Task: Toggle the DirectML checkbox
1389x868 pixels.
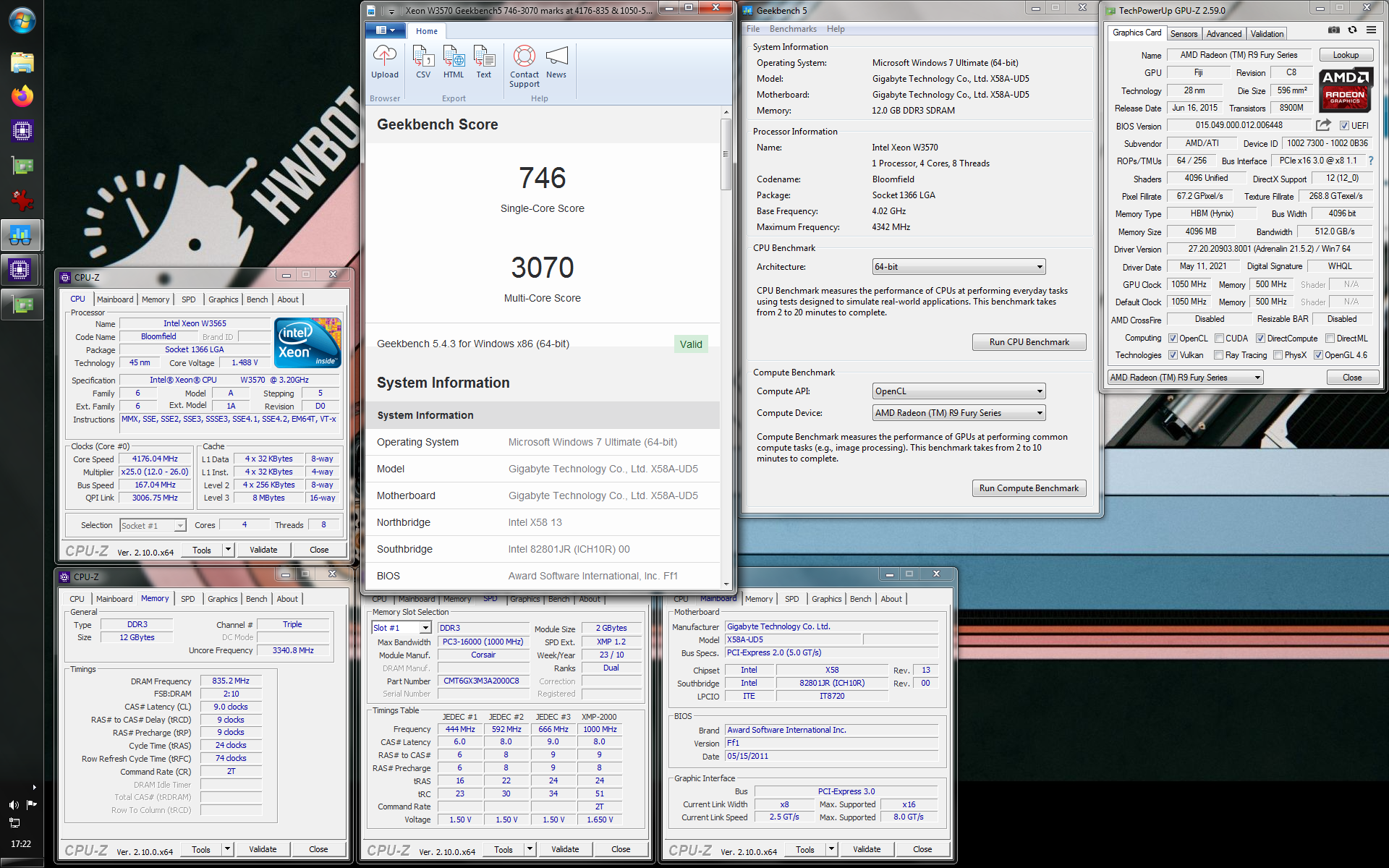Action: point(1330,338)
